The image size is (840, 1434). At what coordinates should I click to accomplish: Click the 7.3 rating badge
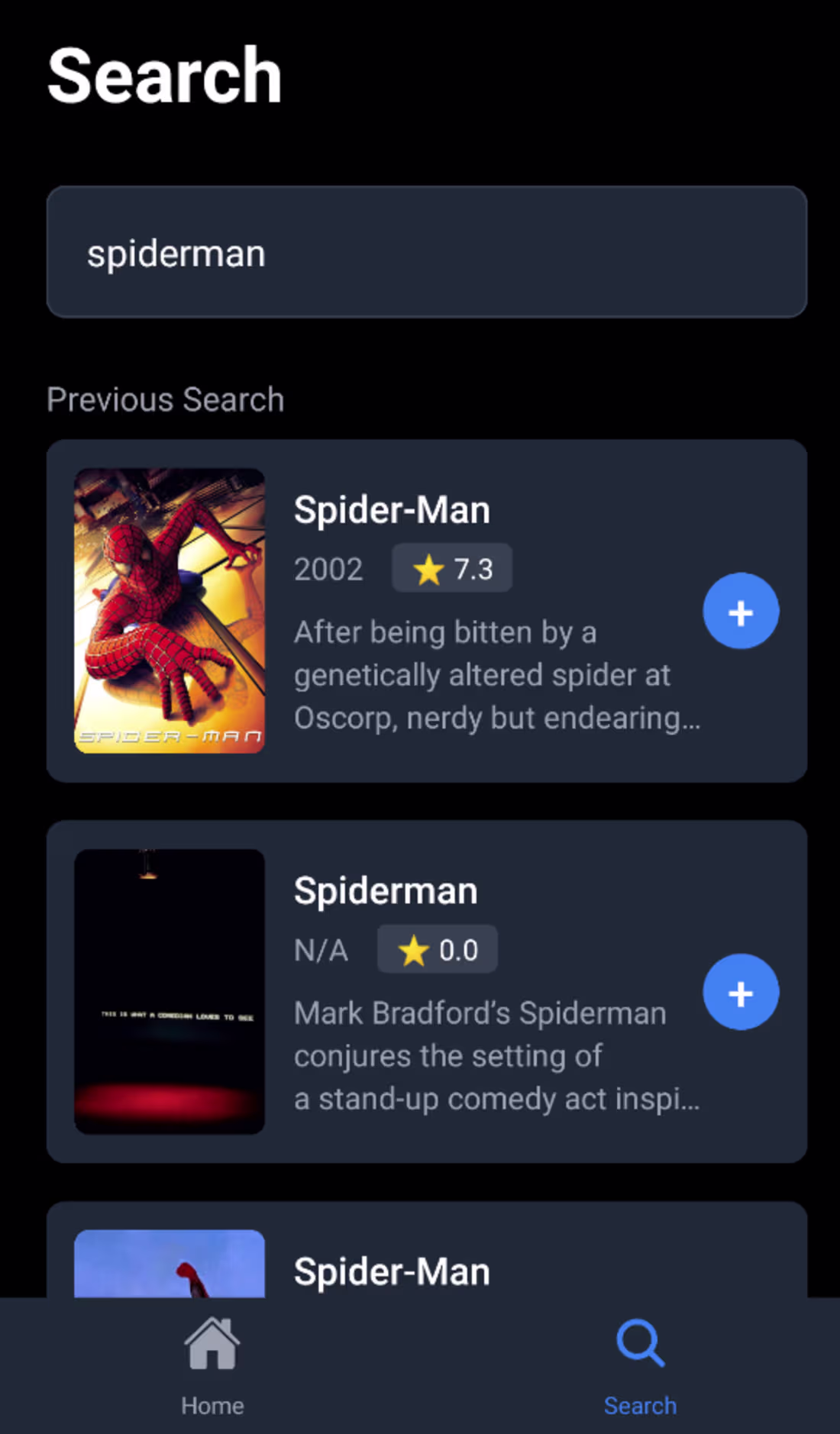click(452, 568)
